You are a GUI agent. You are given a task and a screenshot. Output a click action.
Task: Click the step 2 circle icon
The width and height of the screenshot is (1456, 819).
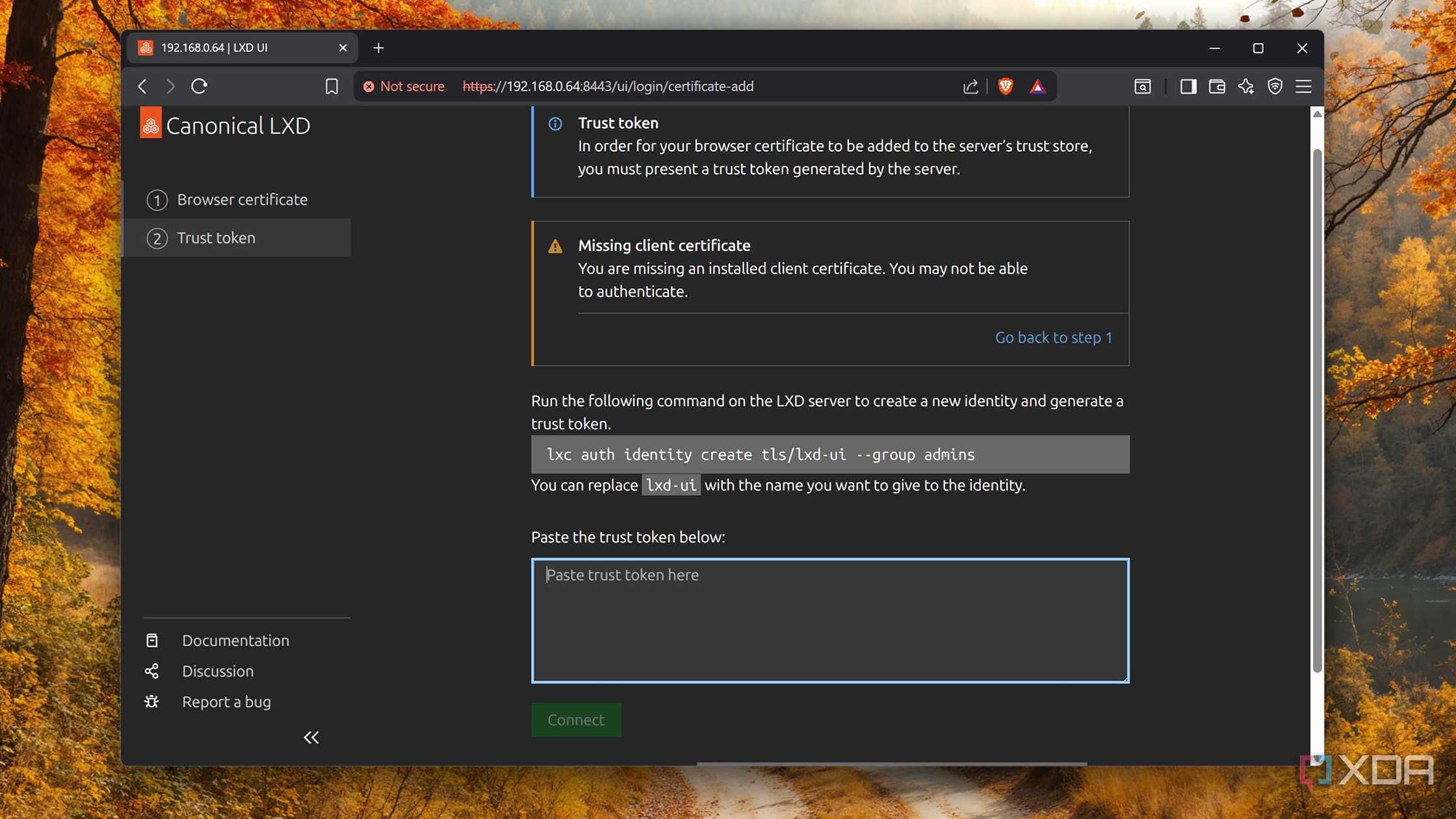coord(157,239)
